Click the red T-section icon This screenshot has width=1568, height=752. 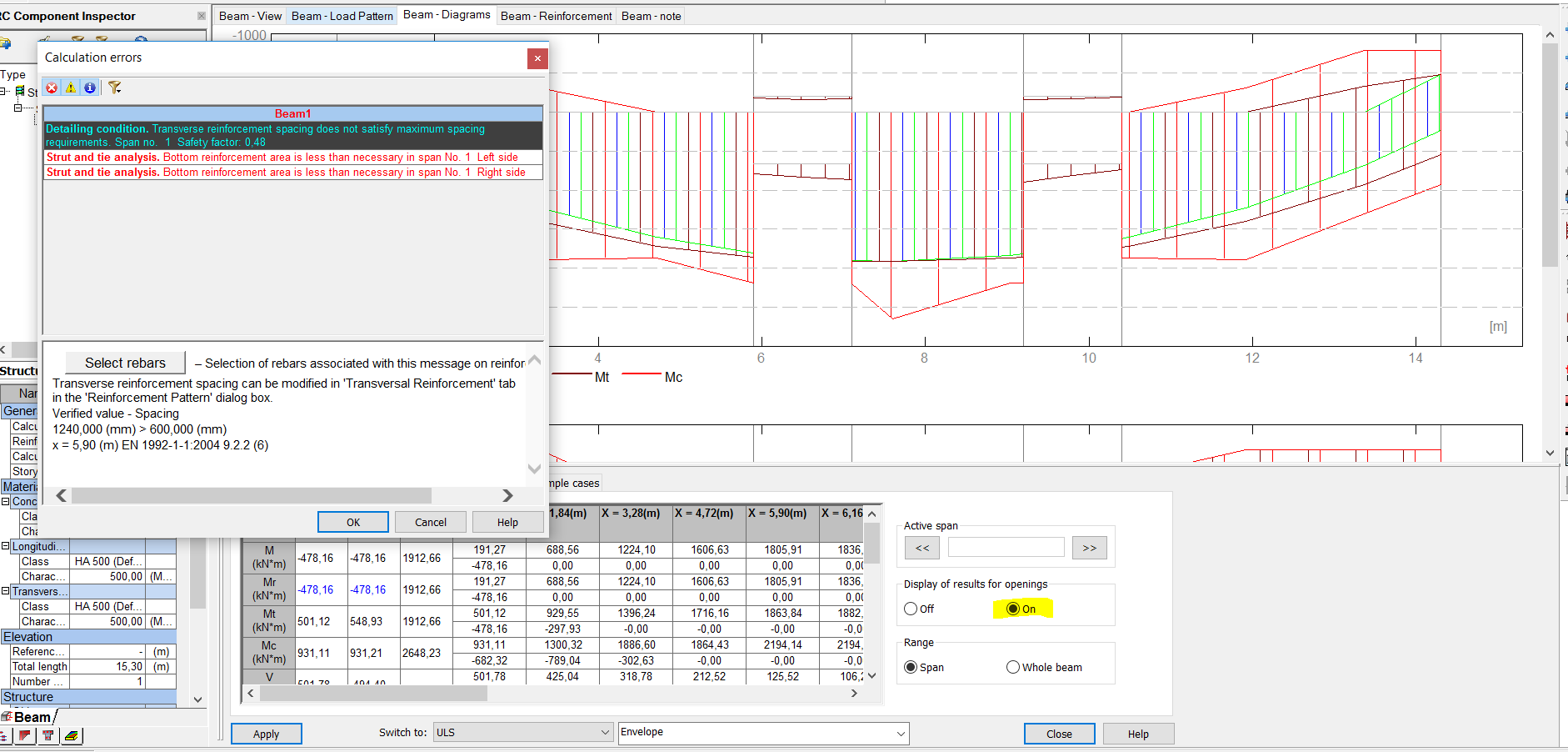[x=48, y=735]
